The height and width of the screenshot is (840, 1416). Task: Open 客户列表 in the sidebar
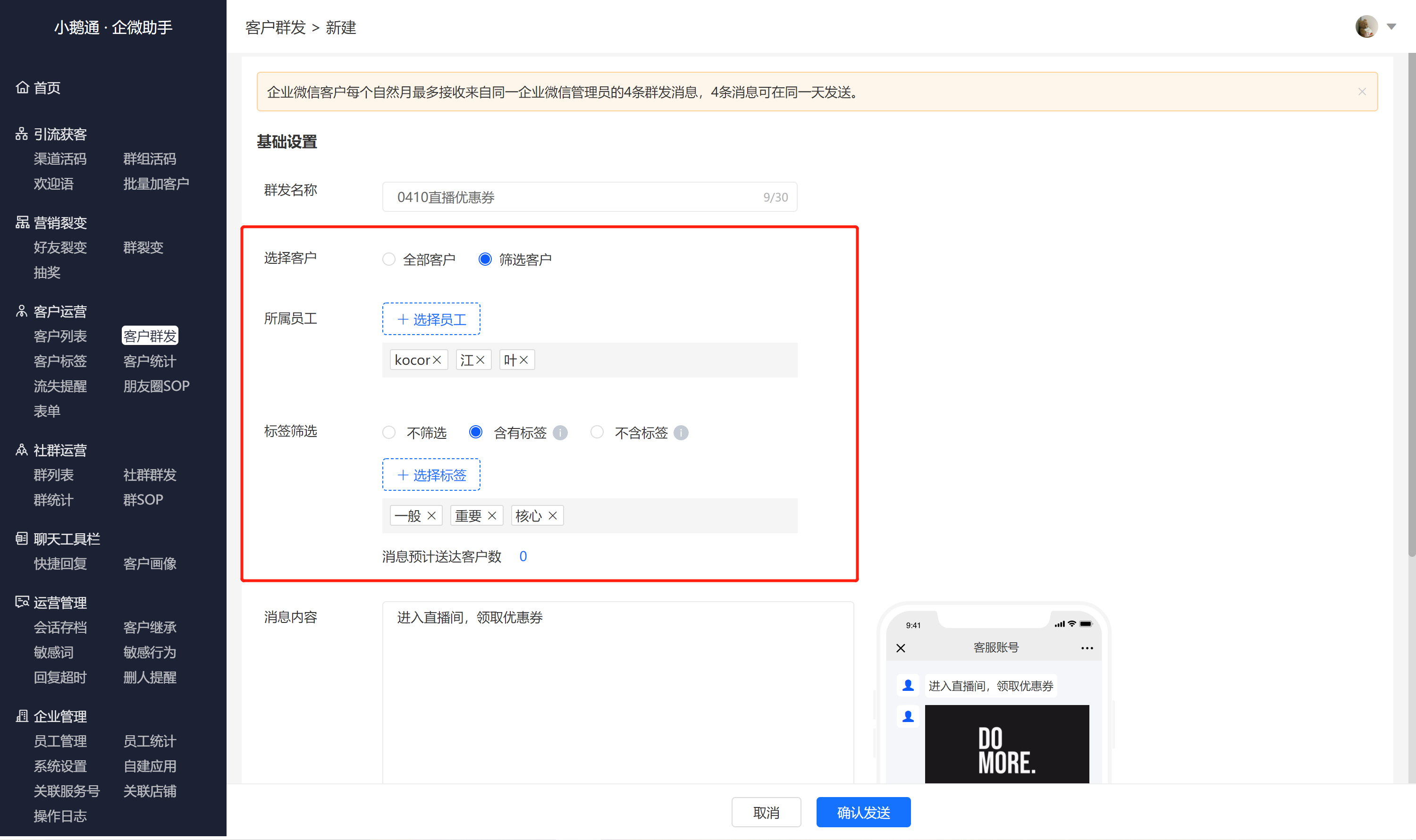click(60, 336)
